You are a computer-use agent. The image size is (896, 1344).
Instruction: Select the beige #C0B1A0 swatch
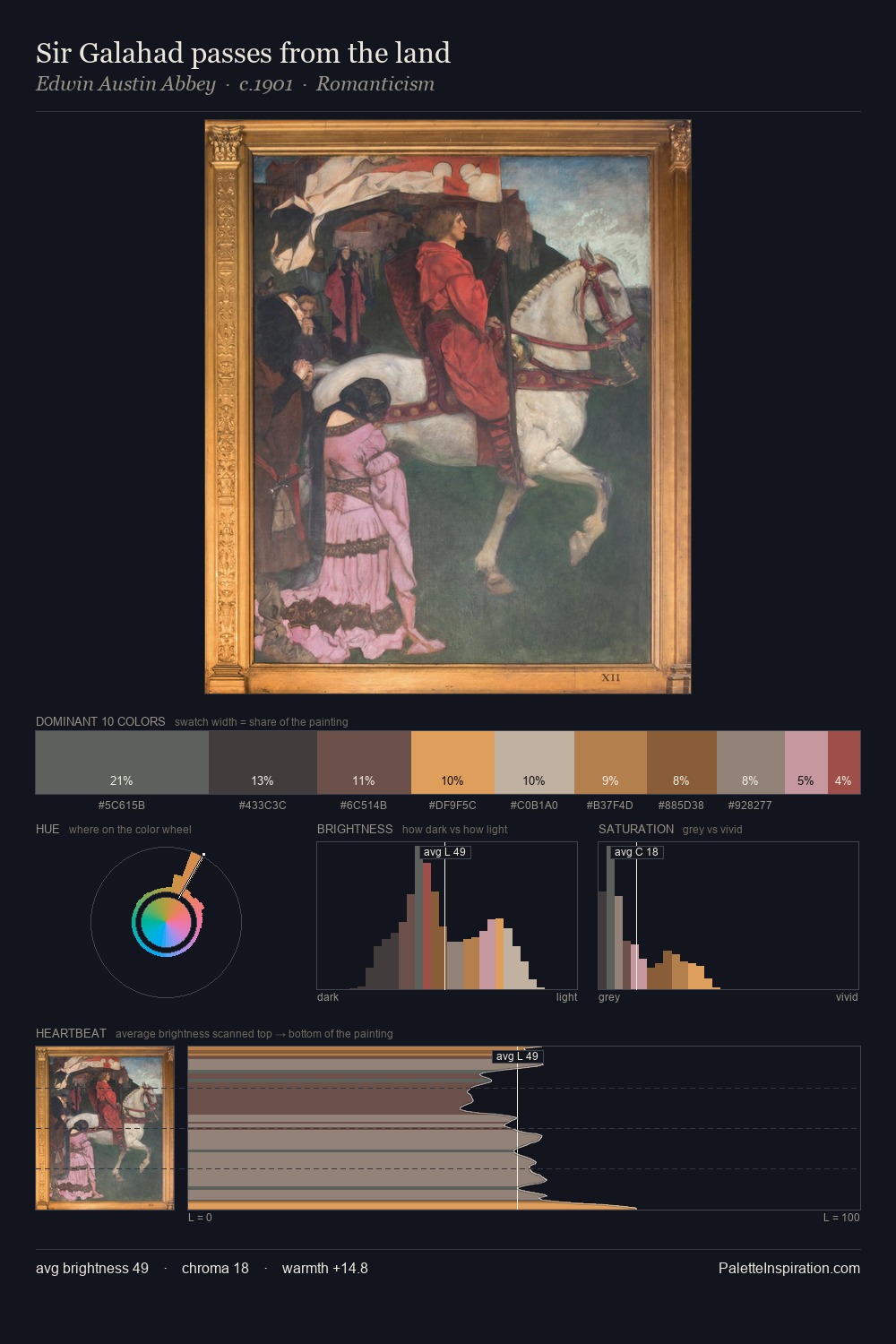534,762
